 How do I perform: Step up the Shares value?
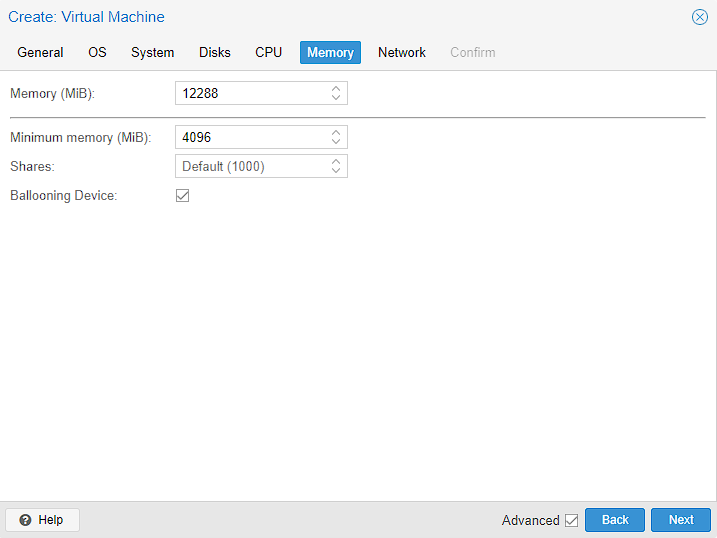pyautogui.click(x=336, y=161)
